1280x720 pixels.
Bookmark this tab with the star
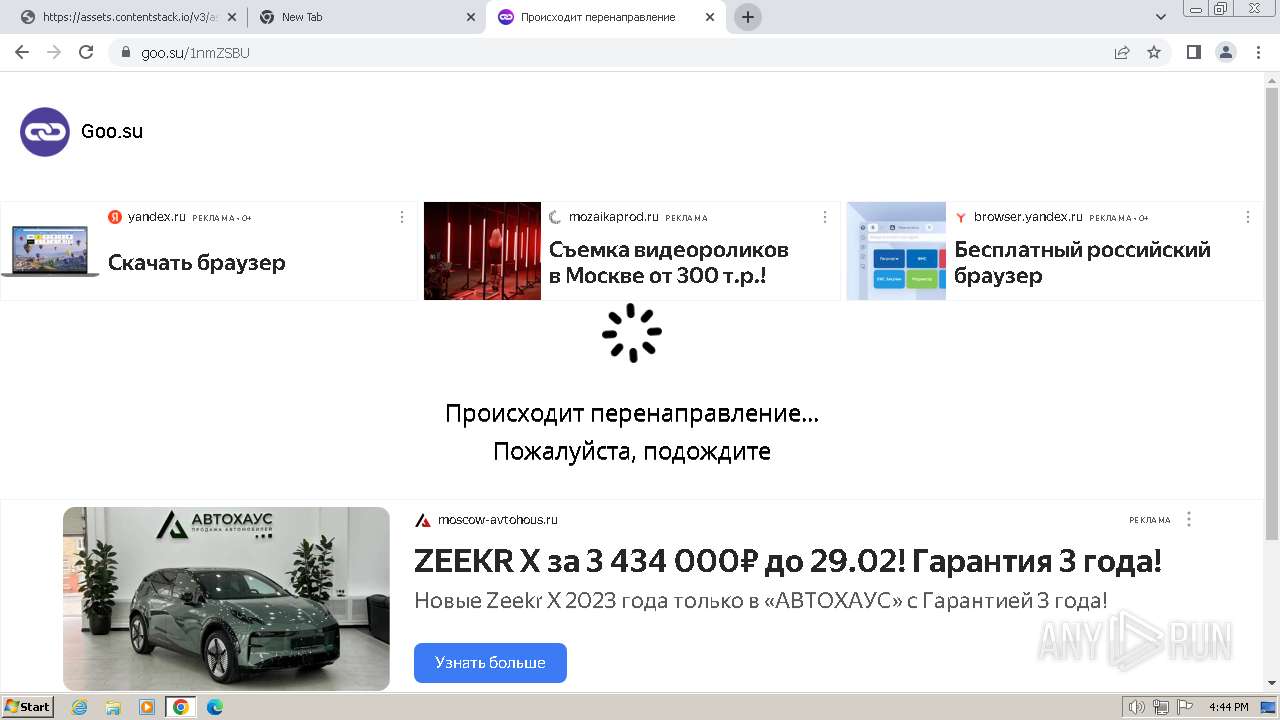[x=1154, y=52]
